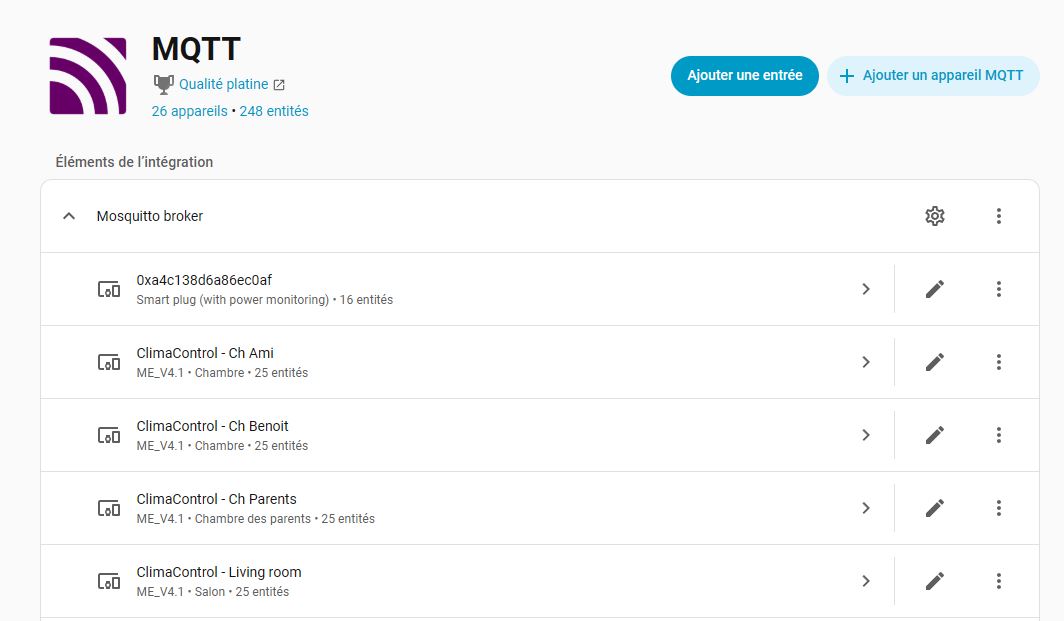Open Mosquitto broker settings gear
Viewport: 1064px width, 621px height.
coord(934,216)
